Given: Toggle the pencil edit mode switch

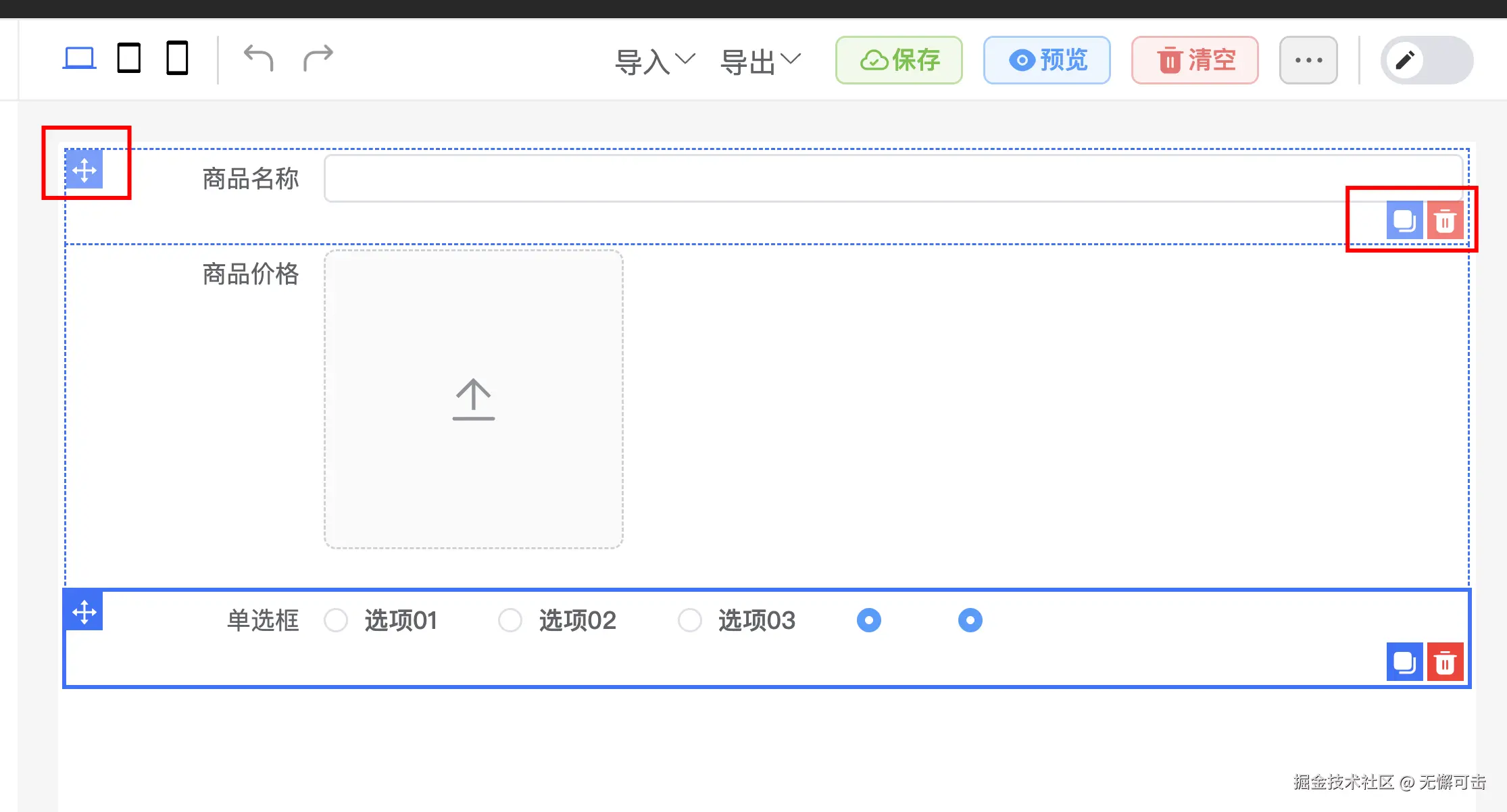Looking at the screenshot, I should pyautogui.click(x=1426, y=60).
